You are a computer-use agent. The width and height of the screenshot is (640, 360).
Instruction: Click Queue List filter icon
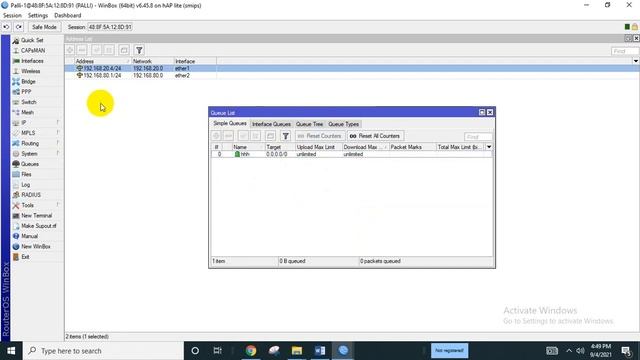click(286, 136)
